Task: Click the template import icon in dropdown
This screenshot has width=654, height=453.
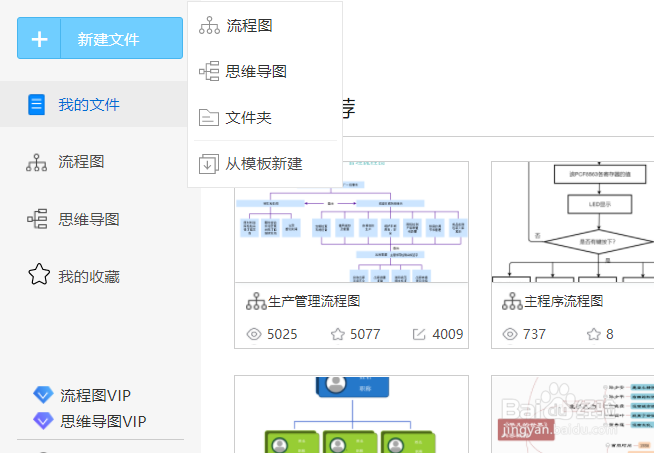Action: tap(209, 164)
